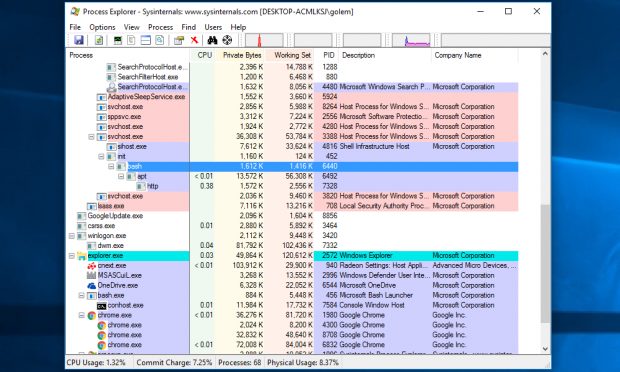The width and height of the screenshot is (620, 372).
Task: Click the explorer.exe folder icon
Action: point(81,256)
